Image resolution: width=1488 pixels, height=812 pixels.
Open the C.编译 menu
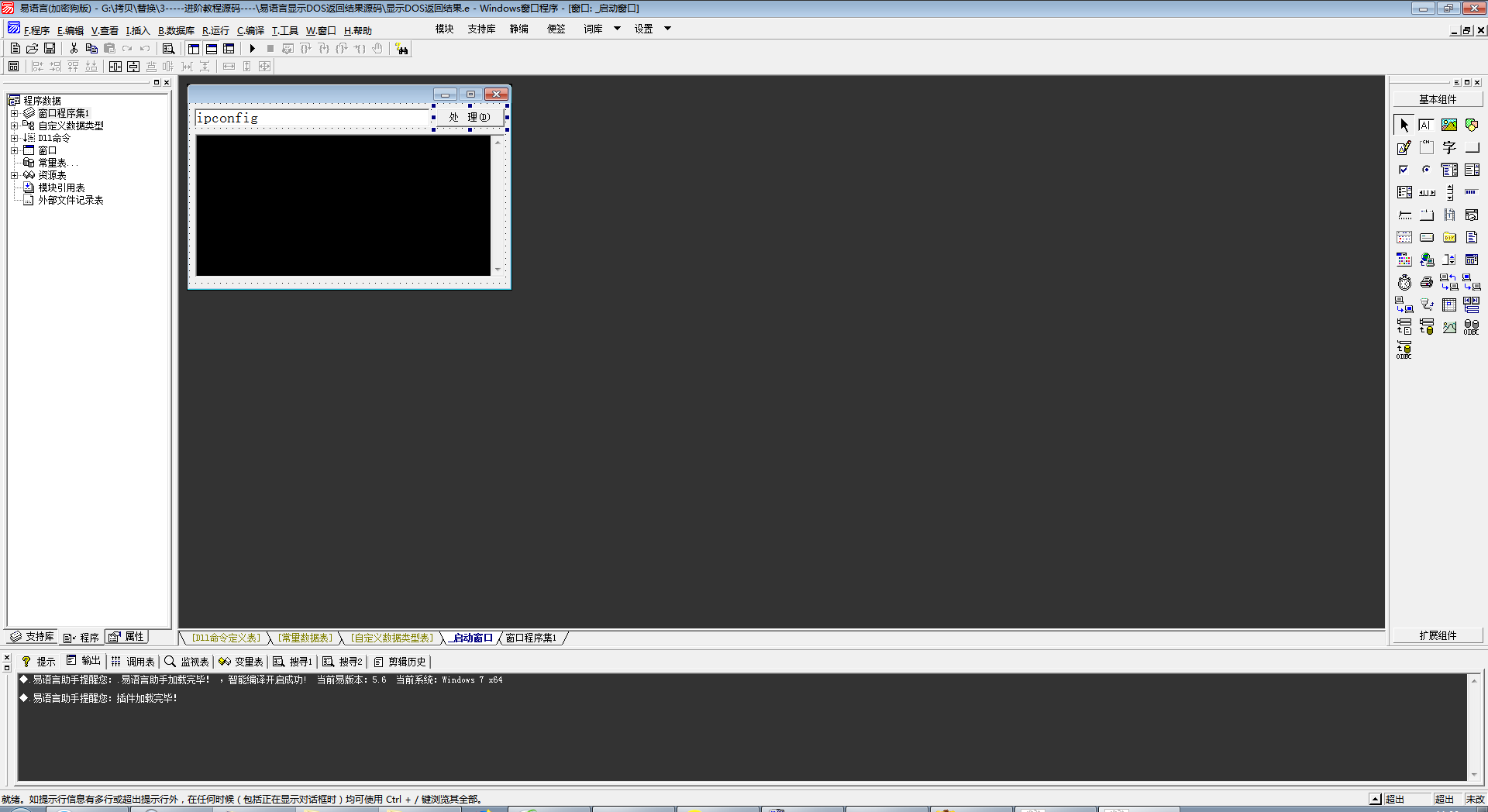[250, 31]
